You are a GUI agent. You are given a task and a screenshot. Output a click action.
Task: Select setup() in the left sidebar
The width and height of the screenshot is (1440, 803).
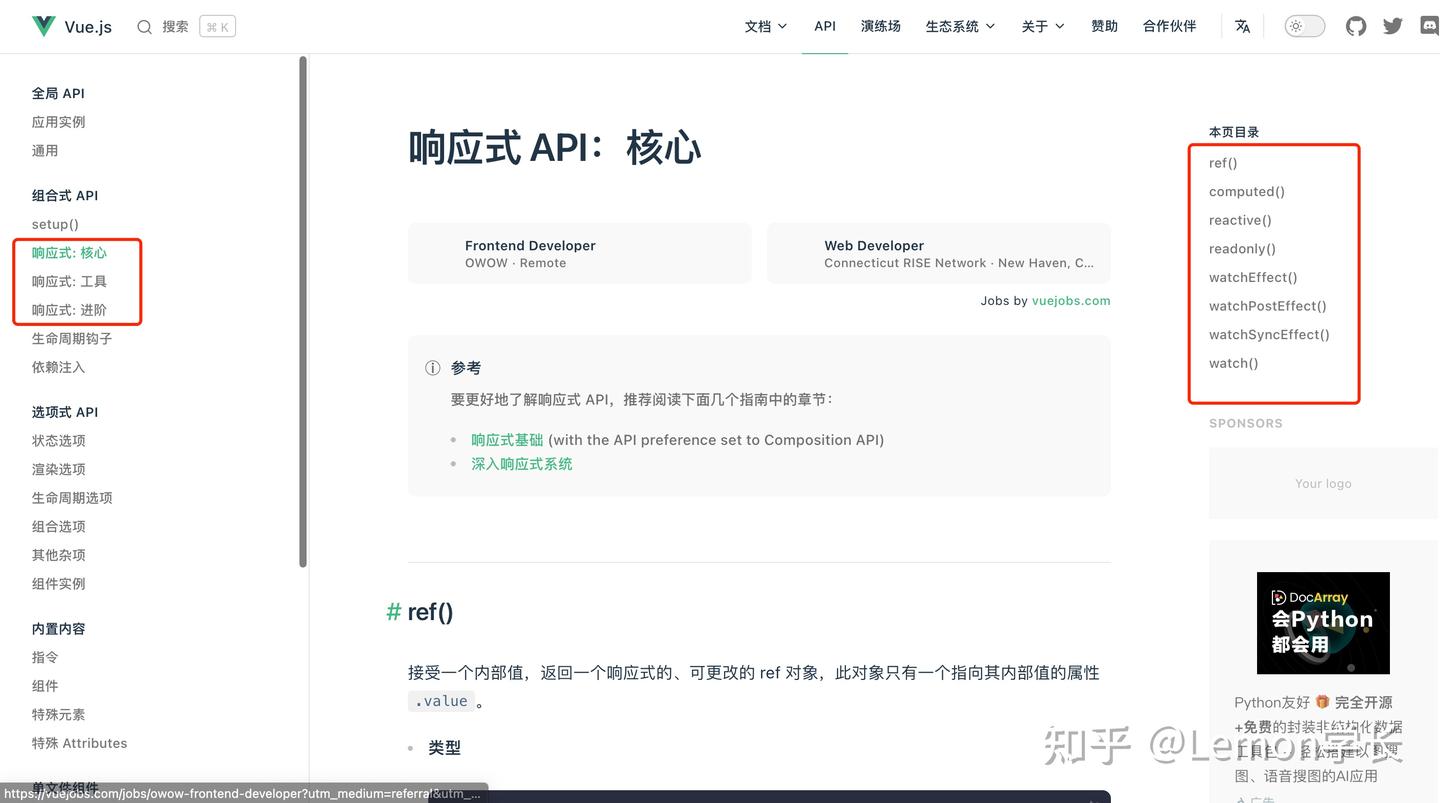pos(55,224)
